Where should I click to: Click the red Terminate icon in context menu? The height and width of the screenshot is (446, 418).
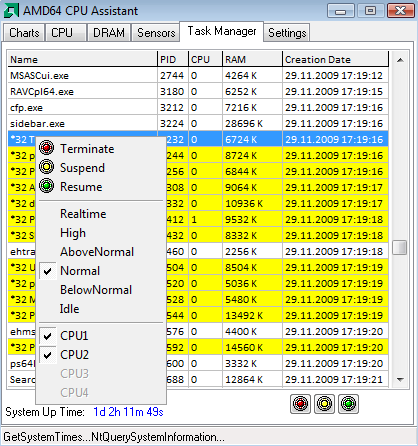coord(47,148)
